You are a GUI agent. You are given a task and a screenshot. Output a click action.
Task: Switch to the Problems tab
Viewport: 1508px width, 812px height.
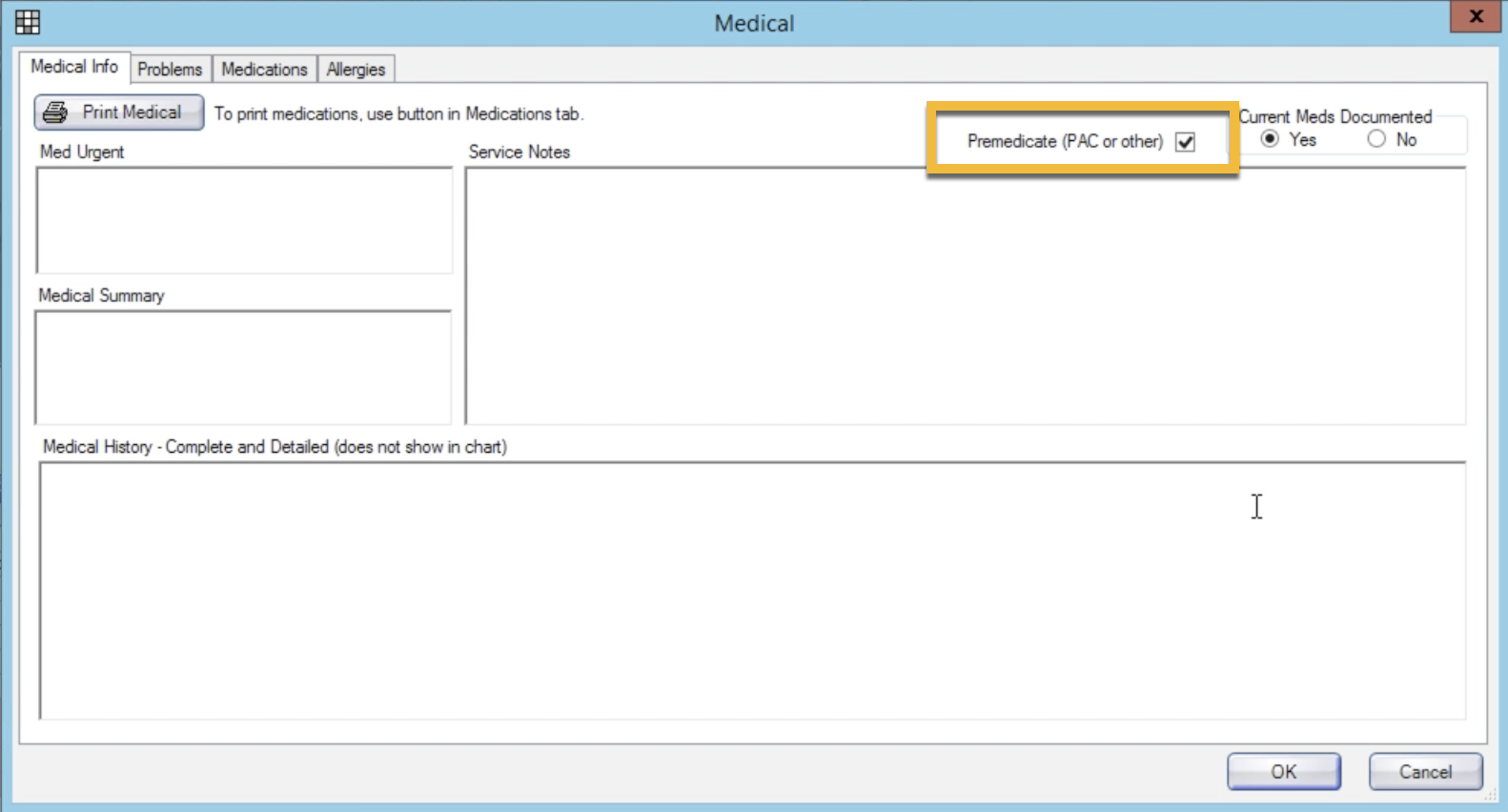click(170, 70)
